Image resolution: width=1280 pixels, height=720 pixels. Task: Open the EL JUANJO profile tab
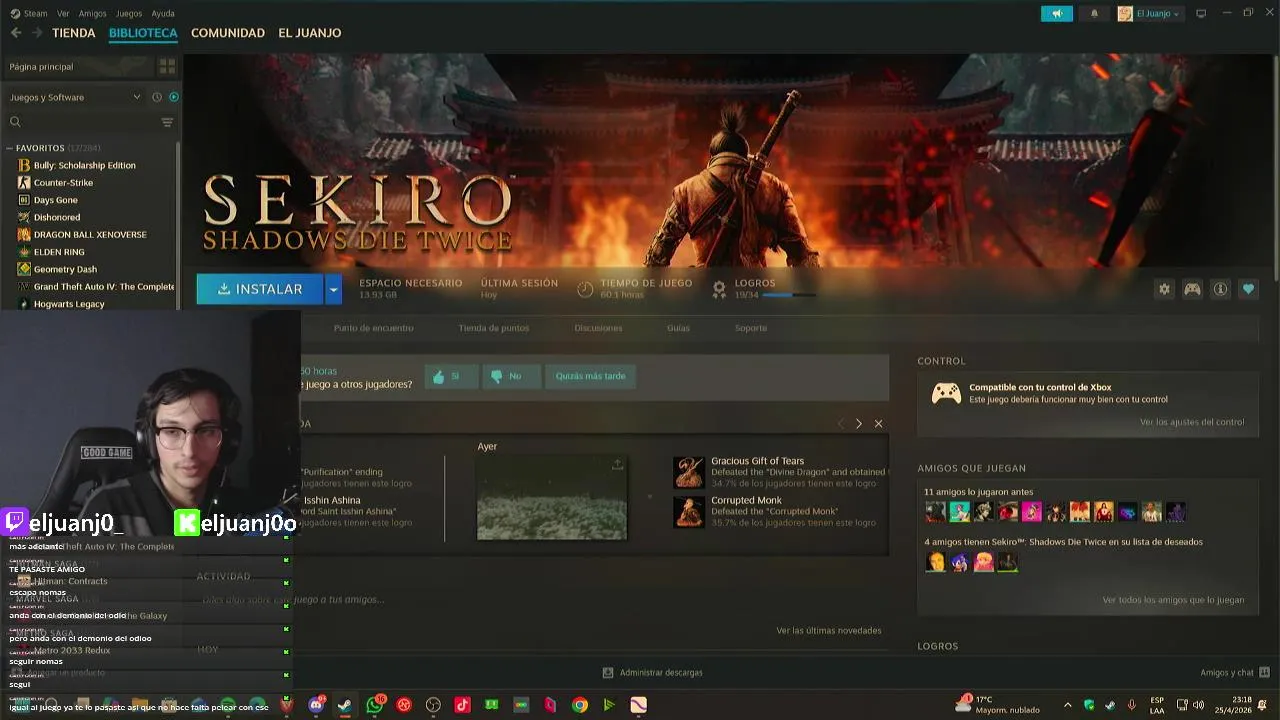[310, 33]
